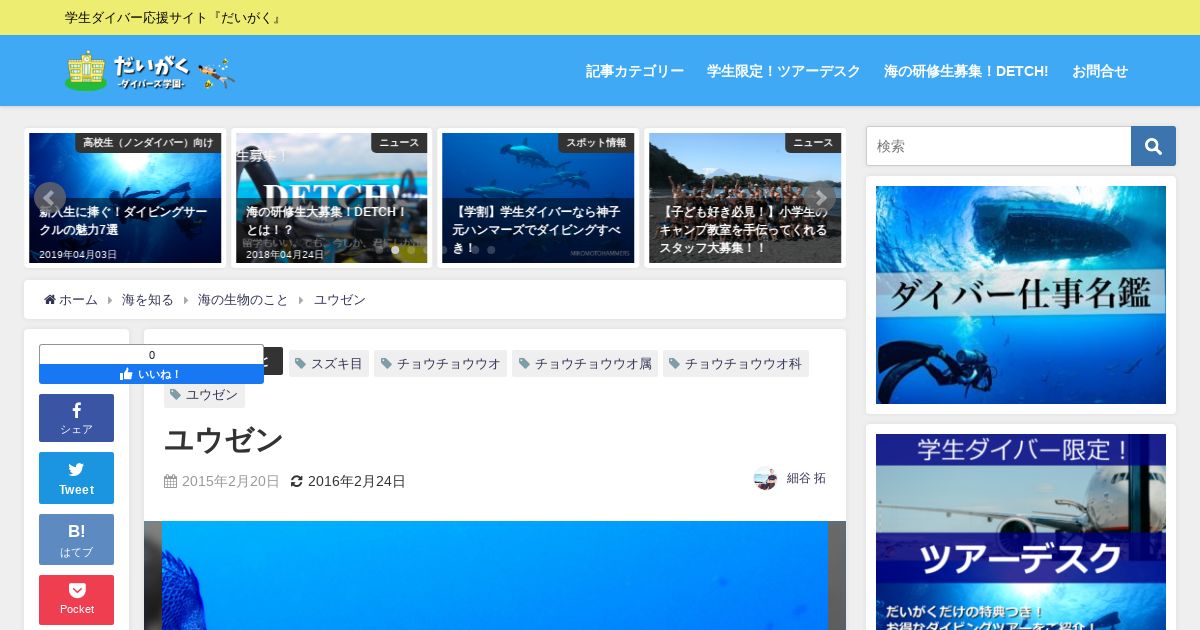Click the author avatar image

point(765,479)
